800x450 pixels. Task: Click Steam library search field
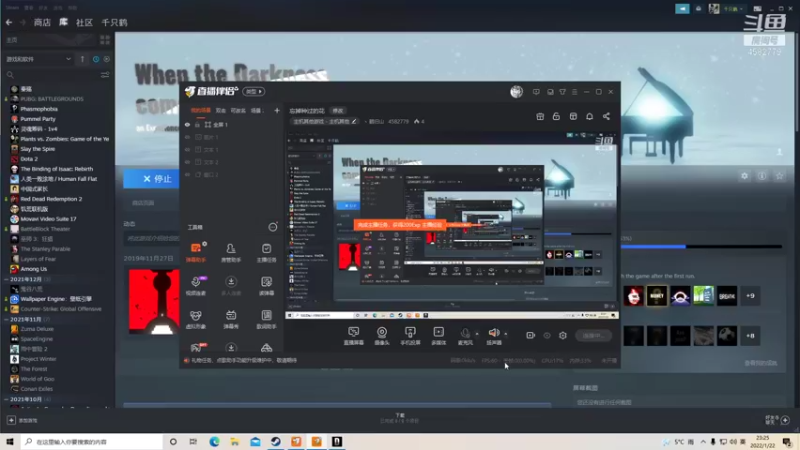[51, 74]
